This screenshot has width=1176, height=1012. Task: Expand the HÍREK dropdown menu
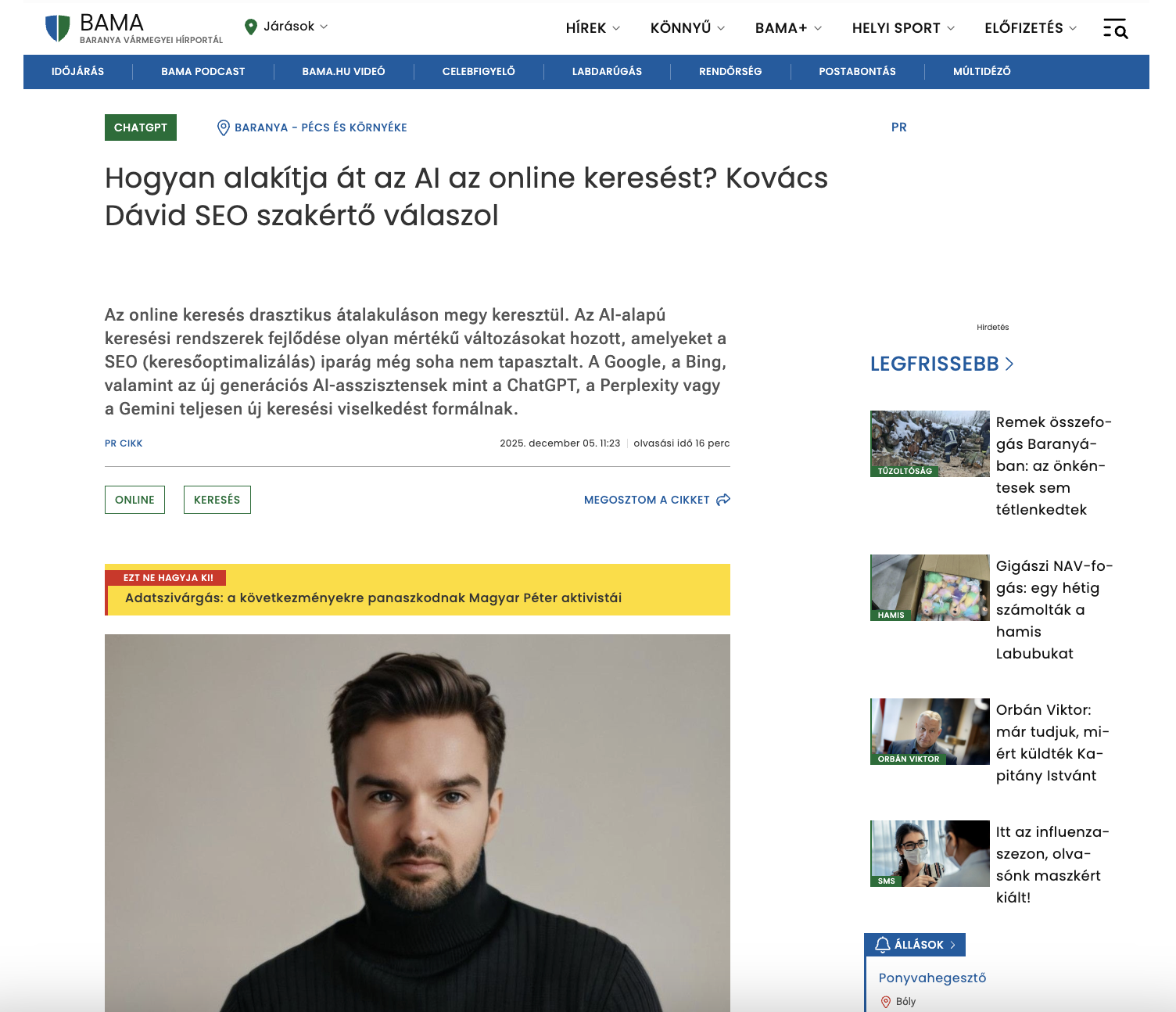593,28
